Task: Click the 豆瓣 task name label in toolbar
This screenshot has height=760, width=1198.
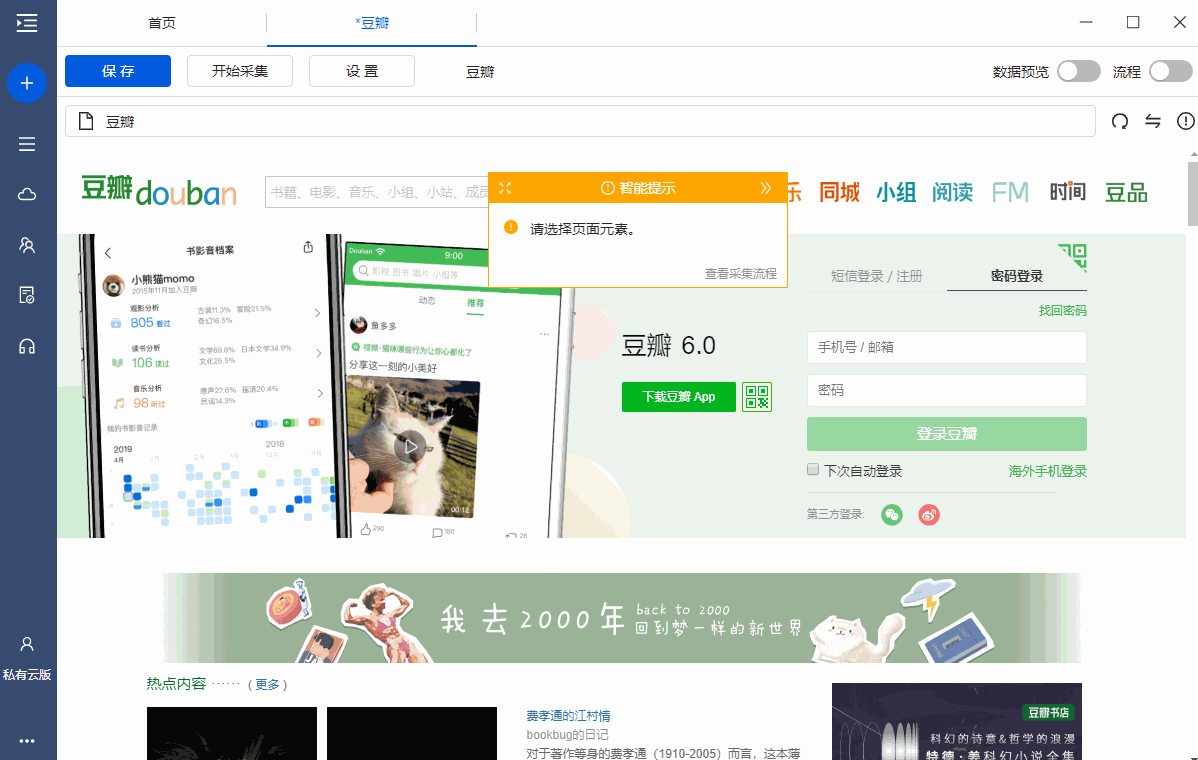Action: (480, 72)
